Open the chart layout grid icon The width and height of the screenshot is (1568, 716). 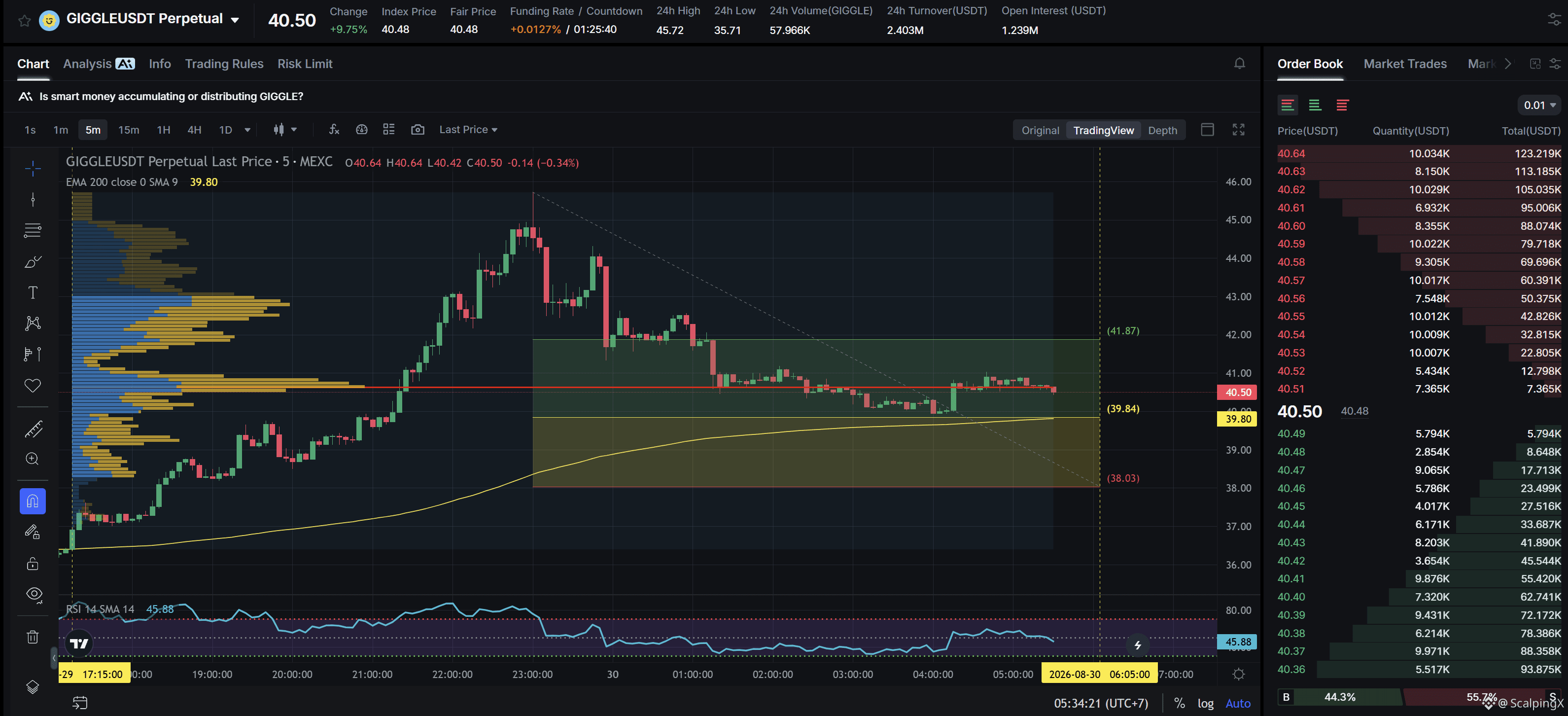pos(389,129)
